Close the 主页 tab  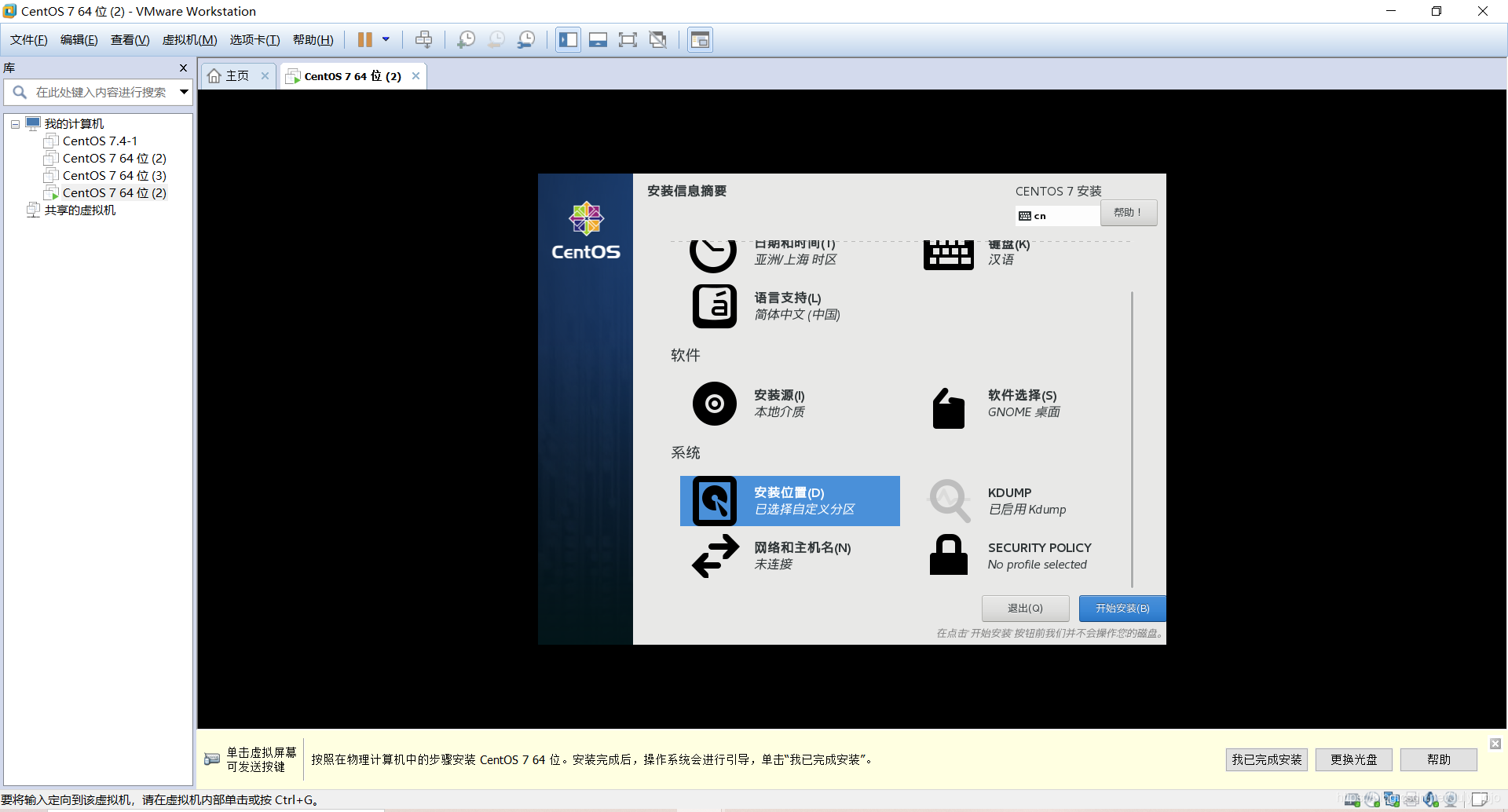[265, 76]
